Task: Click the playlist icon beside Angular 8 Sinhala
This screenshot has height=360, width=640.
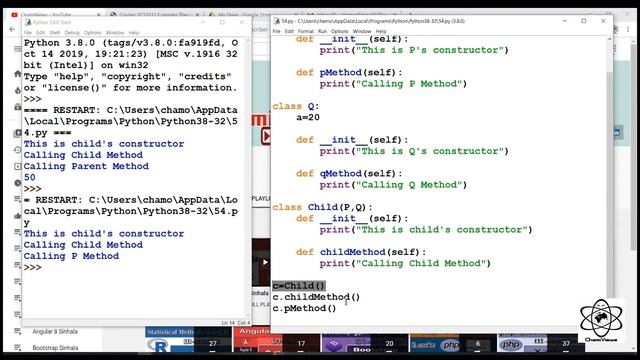Action: tap(18, 331)
